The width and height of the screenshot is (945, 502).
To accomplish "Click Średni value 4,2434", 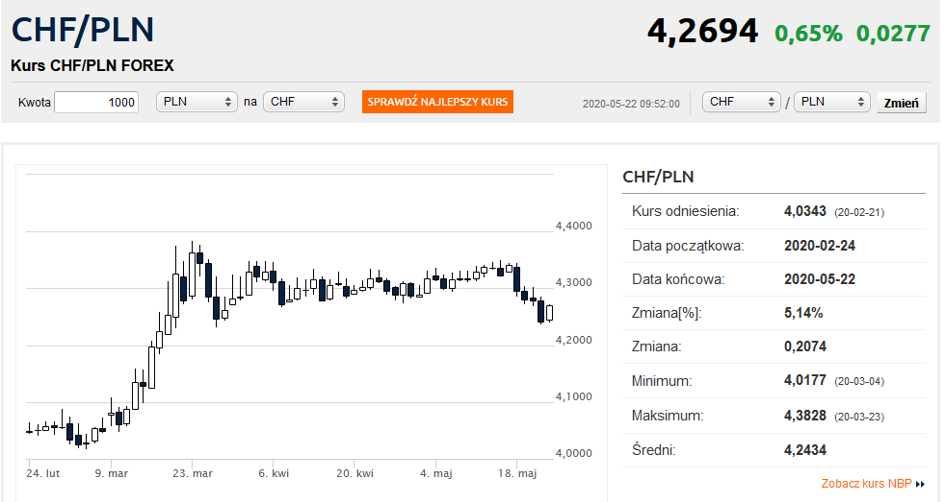I will pyautogui.click(x=805, y=450).
